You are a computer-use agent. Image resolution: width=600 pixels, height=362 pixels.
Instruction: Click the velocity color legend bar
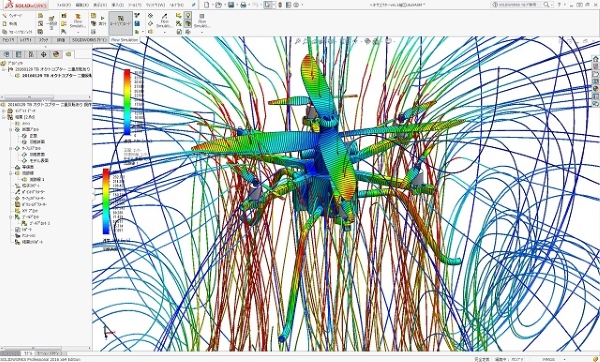coord(106,201)
